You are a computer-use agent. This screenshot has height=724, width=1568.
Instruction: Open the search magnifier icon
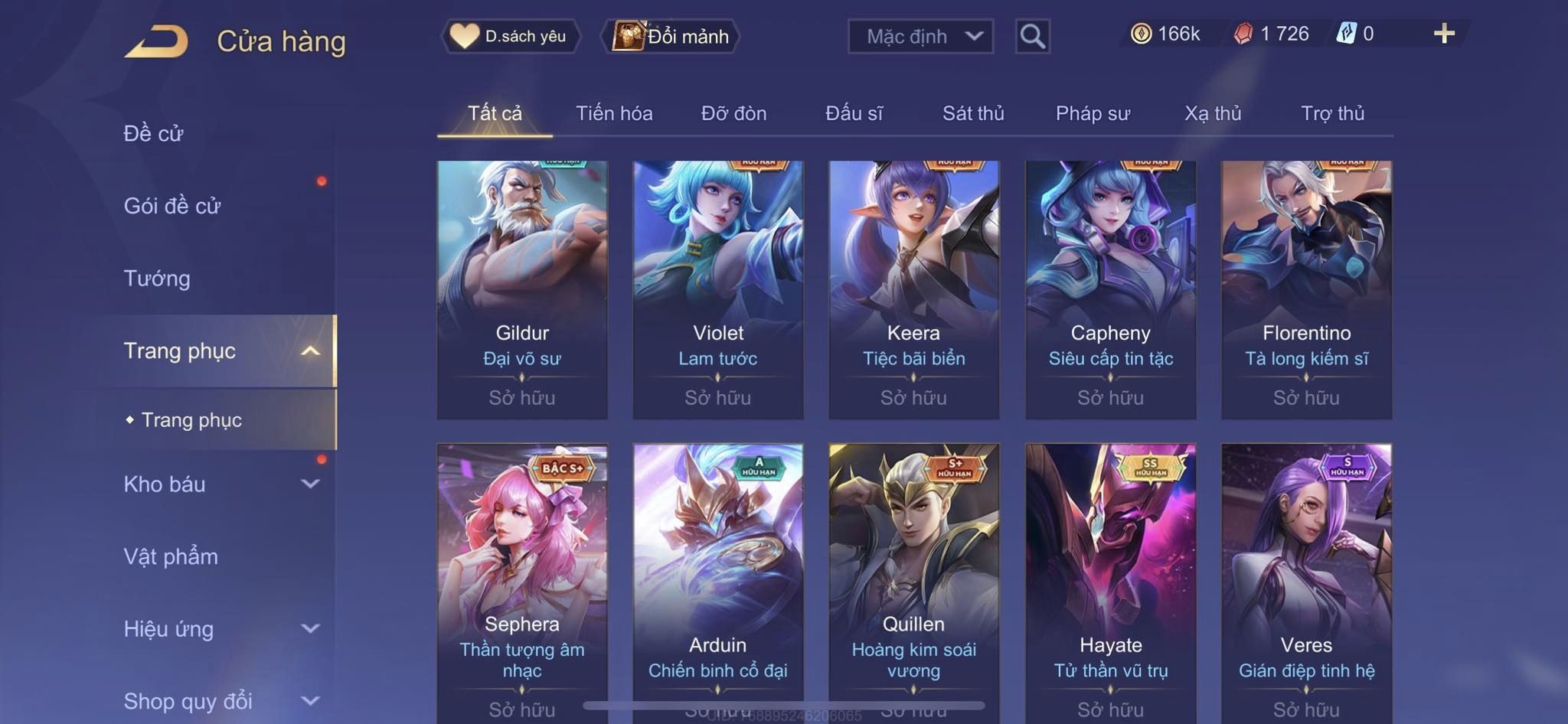click(x=1032, y=36)
